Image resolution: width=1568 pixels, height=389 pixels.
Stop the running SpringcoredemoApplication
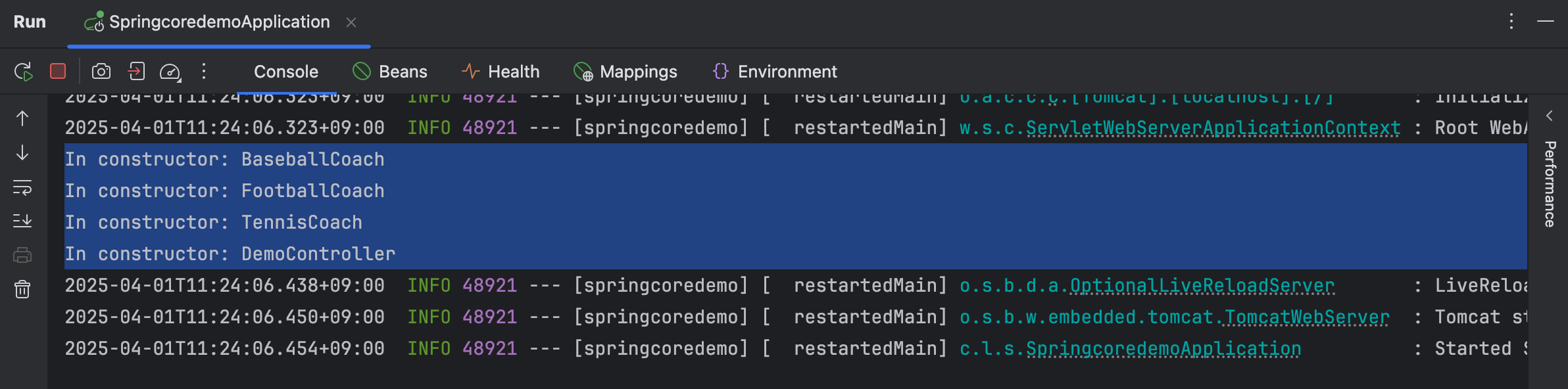click(x=58, y=71)
